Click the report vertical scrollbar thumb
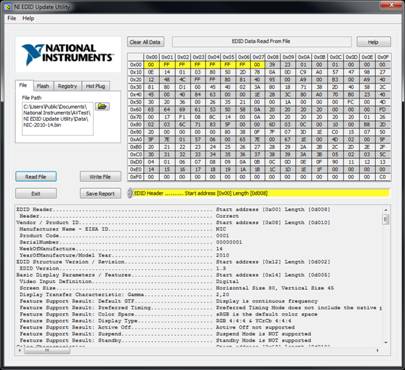Image resolution: width=405 pixels, height=370 pixels. pos(386,219)
